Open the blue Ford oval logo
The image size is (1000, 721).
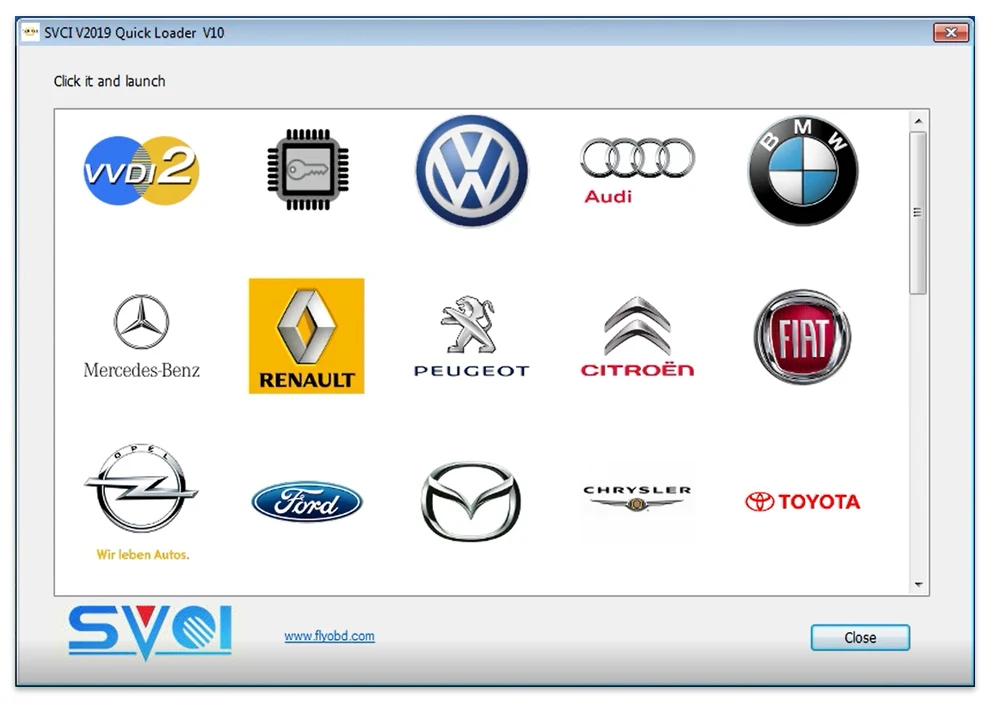point(307,502)
